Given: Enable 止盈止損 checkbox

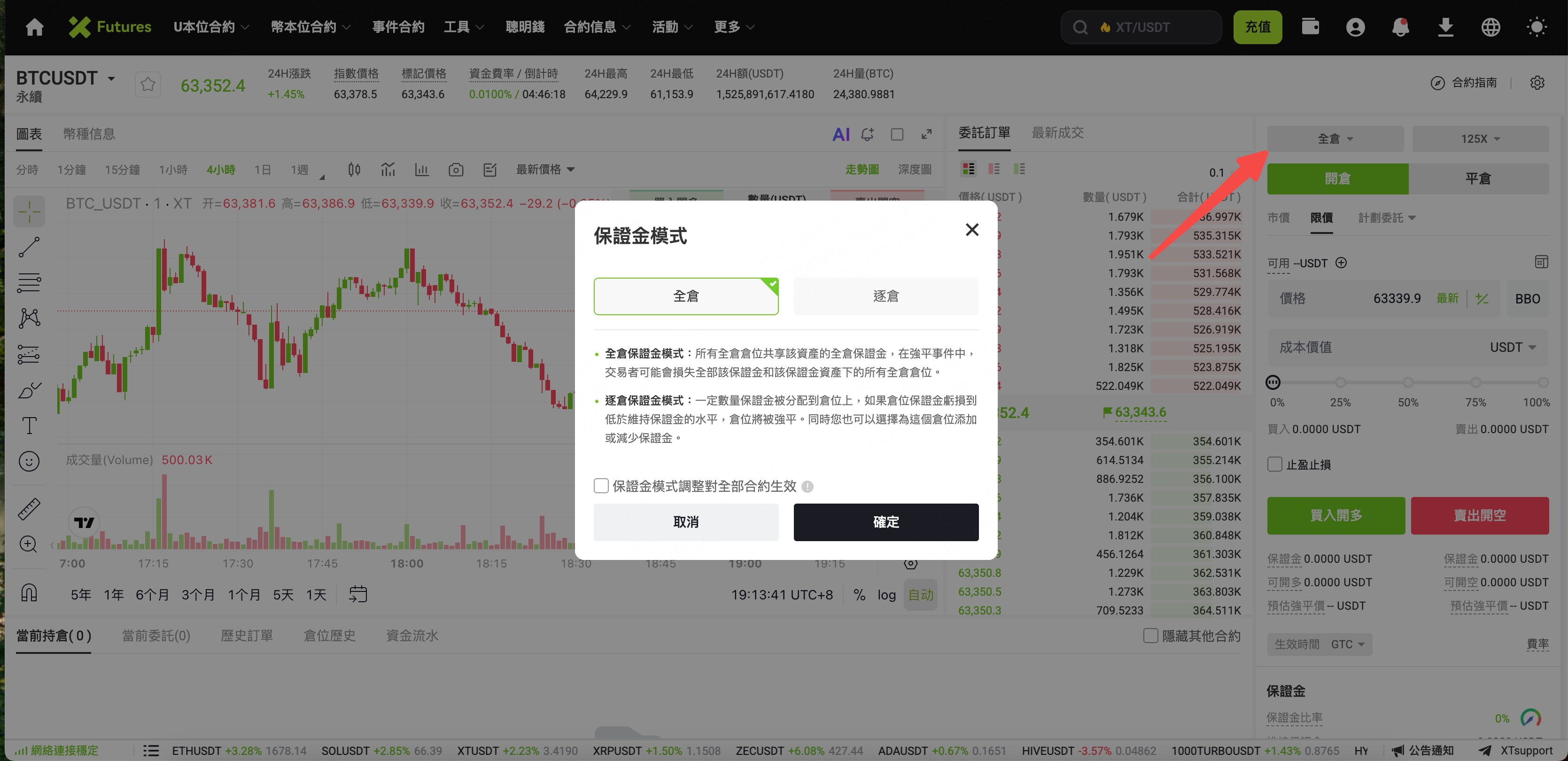Looking at the screenshot, I should 1274,465.
